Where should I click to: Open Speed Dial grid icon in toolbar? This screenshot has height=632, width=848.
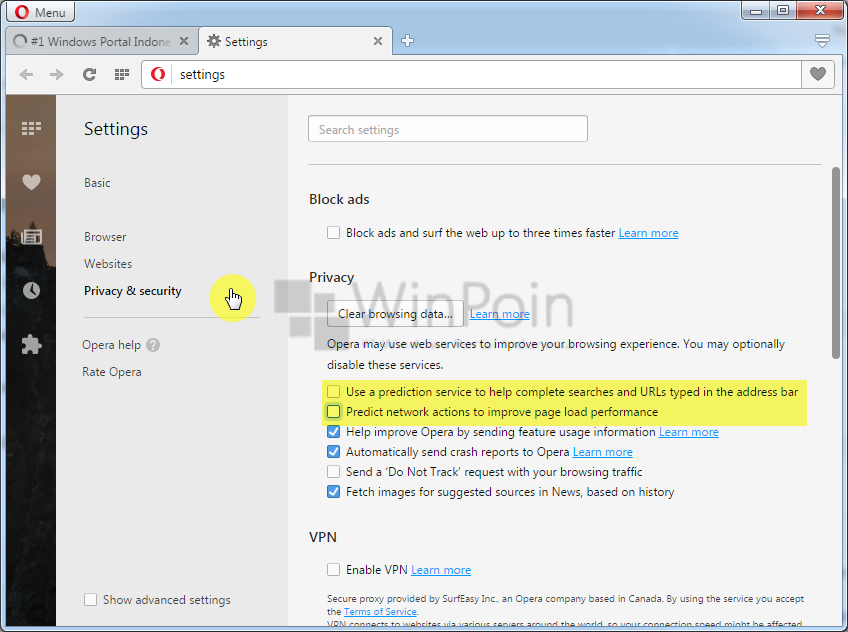coord(122,75)
